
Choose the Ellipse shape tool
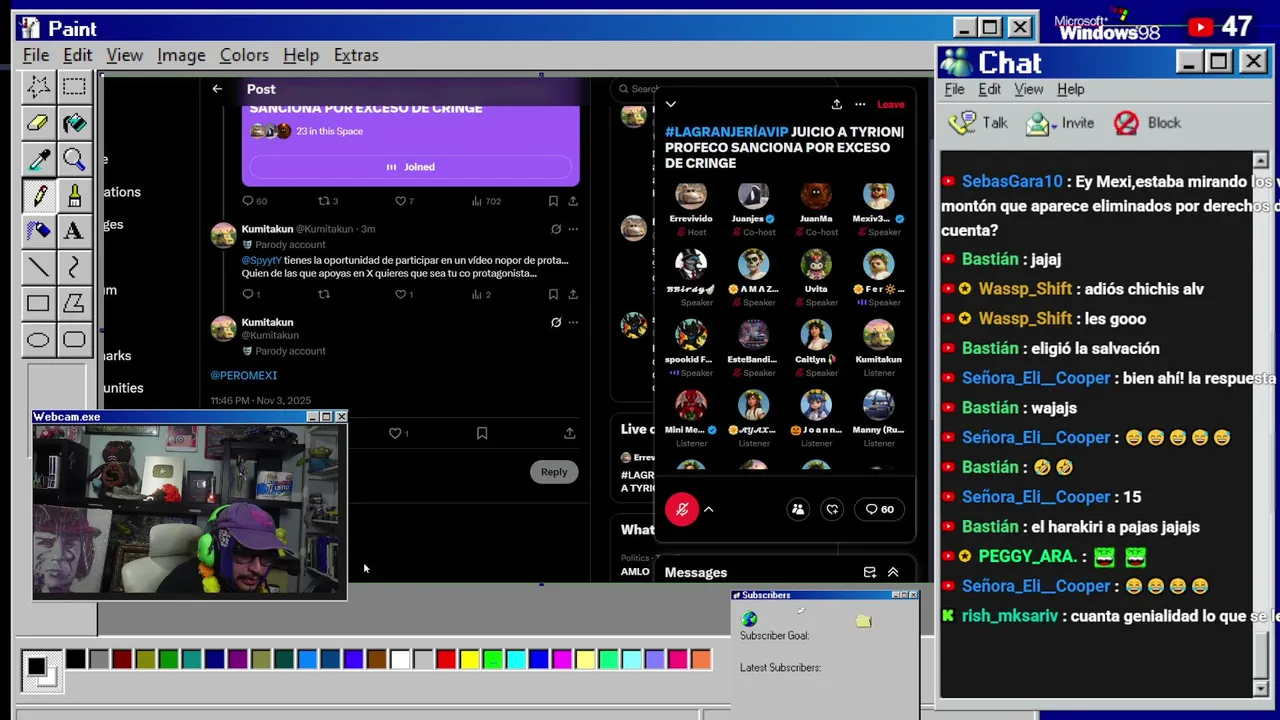coord(38,340)
